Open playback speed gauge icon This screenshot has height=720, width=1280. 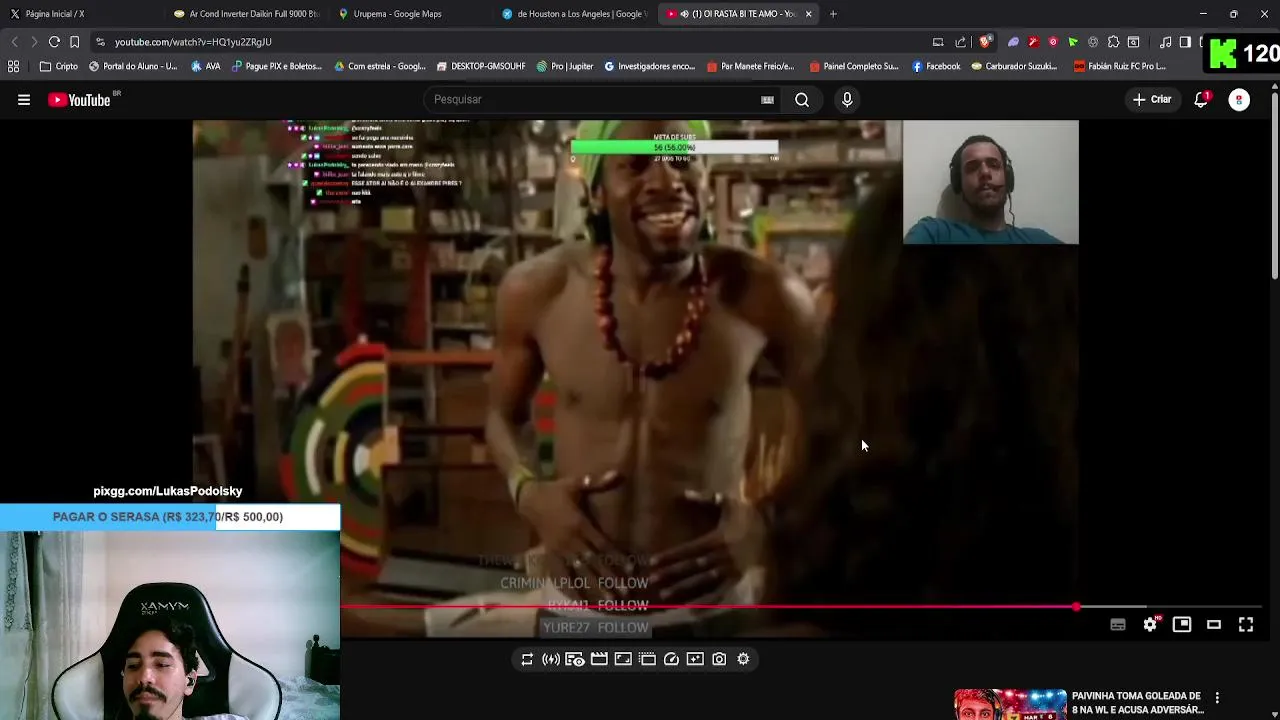[671, 659]
